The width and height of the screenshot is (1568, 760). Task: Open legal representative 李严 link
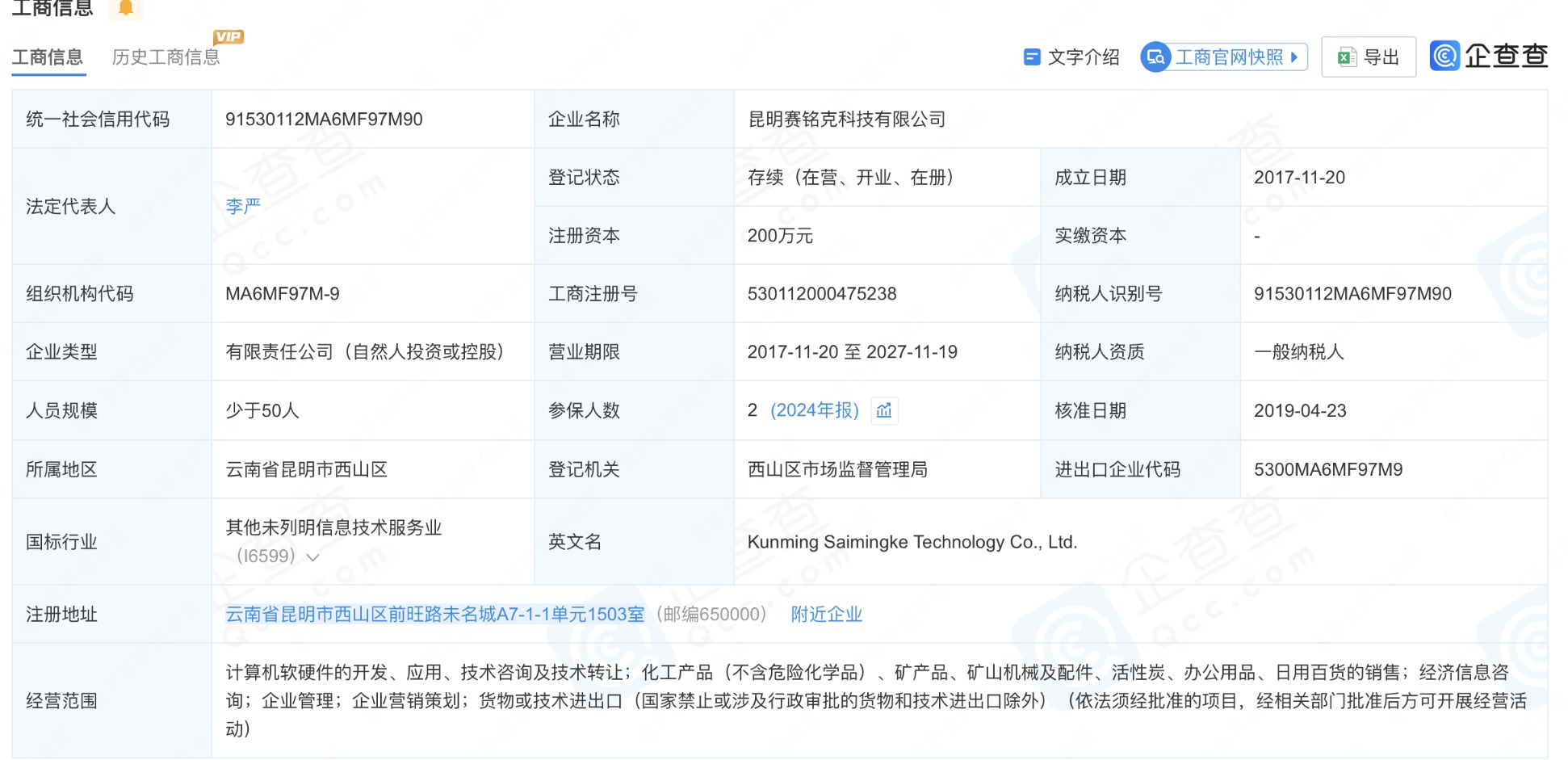click(243, 206)
